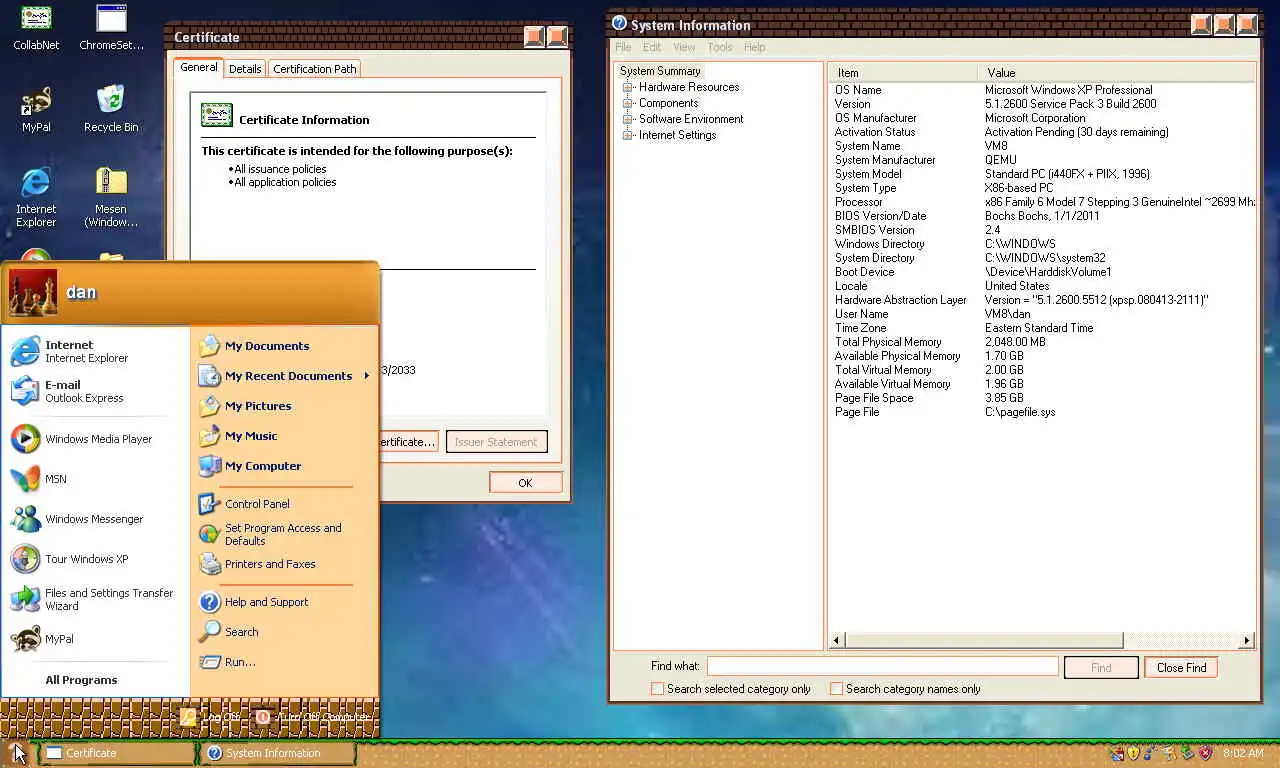The image size is (1280, 768).
Task: Open the Help menu in System Information
Action: [755, 47]
